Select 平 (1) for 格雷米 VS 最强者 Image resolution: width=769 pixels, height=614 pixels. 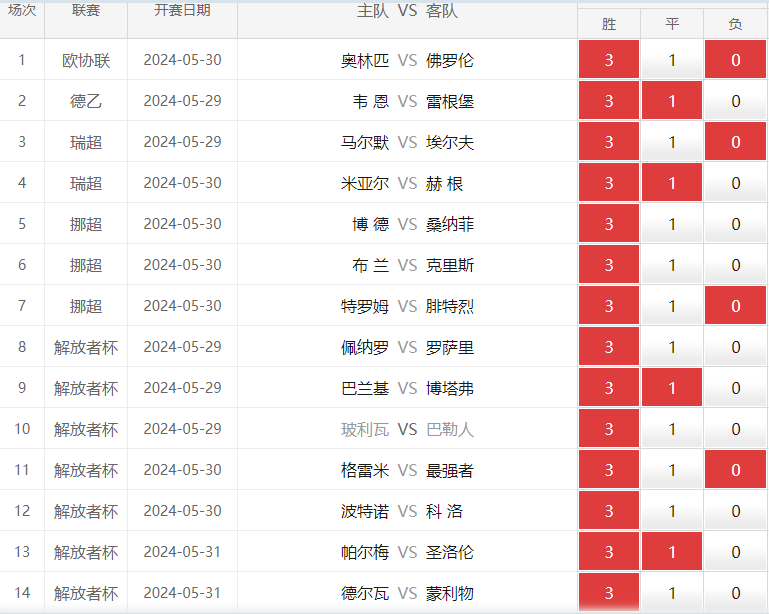pyautogui.click(x=672, y=470)
